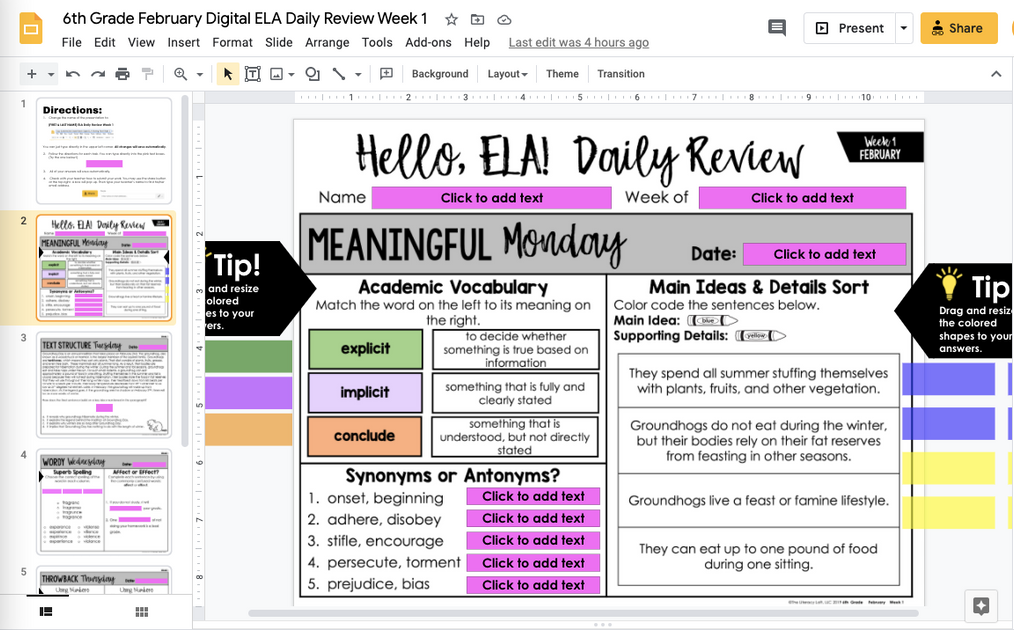Viewport: 1014px width, 630px height.
Task: Collapse the toolbar with the chevron
Action: [x=997, y=73]
